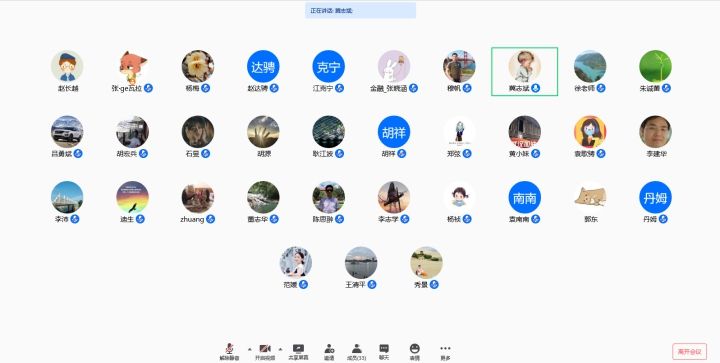Screen dimensions: 720x363
Task: Open the share screen option
Action: tap(298, 352)
